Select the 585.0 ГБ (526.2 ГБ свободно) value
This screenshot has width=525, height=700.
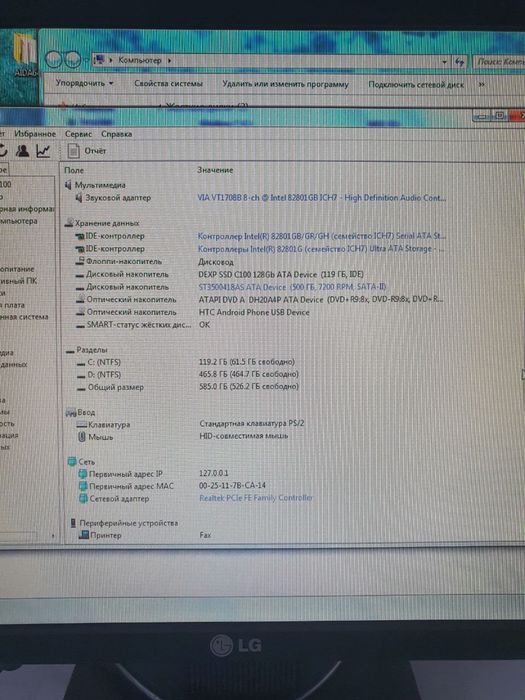249,386
